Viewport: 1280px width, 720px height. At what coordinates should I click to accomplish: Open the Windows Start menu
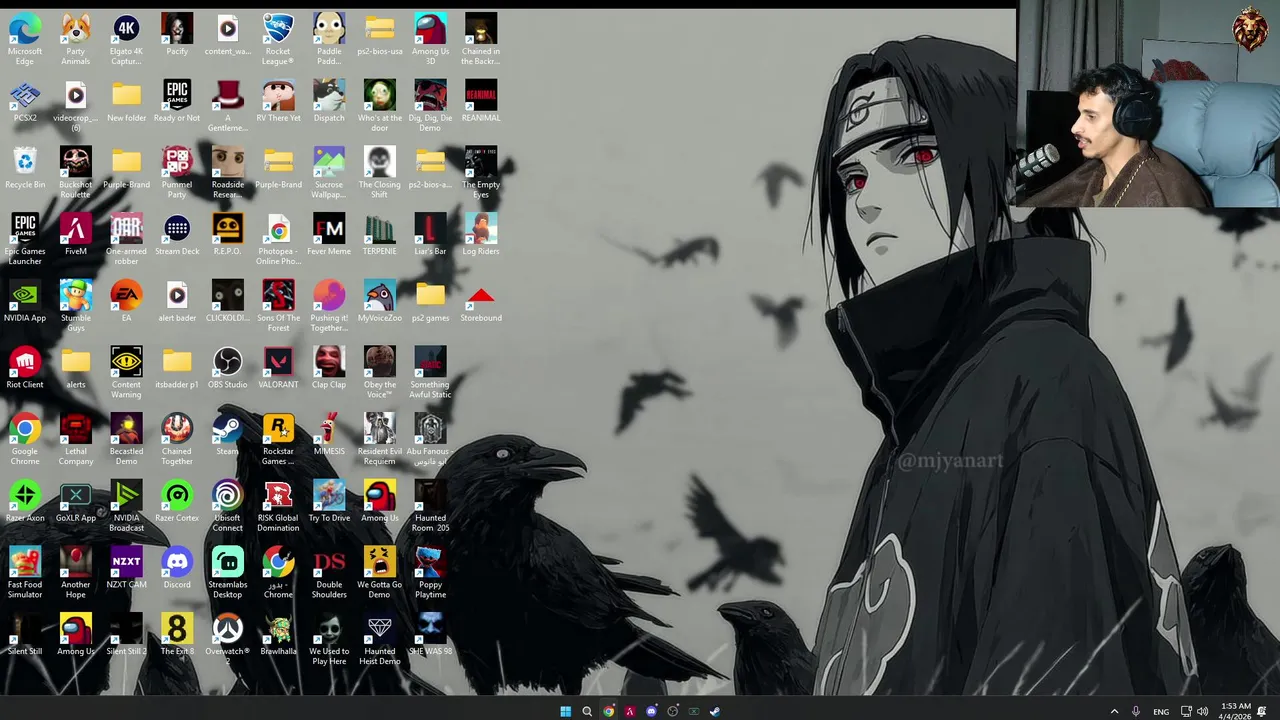[565, 711]
